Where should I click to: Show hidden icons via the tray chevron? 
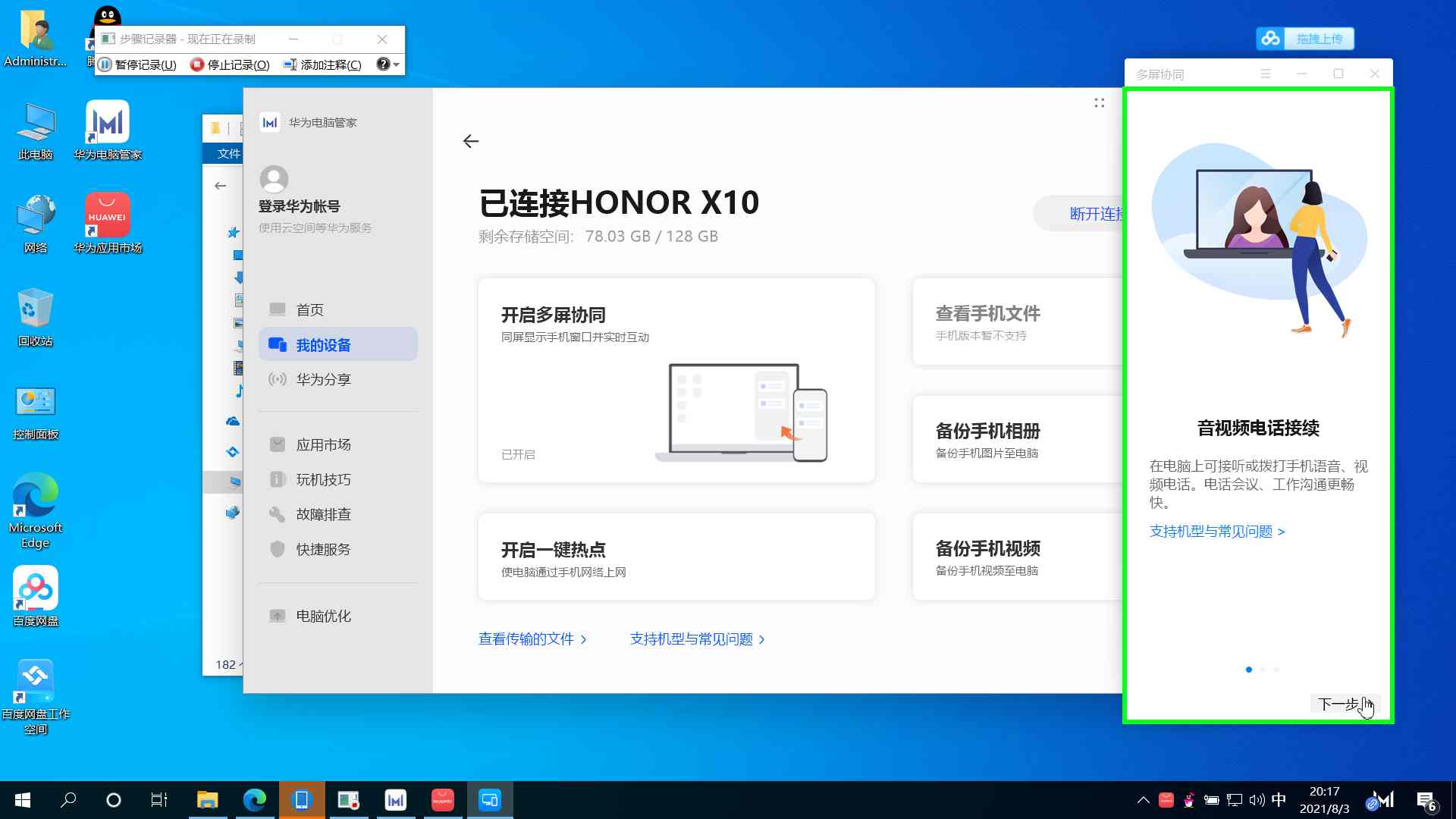click(x=1143, y=799)
